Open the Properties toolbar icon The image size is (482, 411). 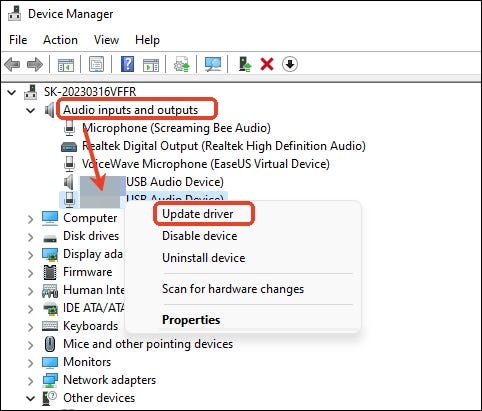[x=96, y=64]
